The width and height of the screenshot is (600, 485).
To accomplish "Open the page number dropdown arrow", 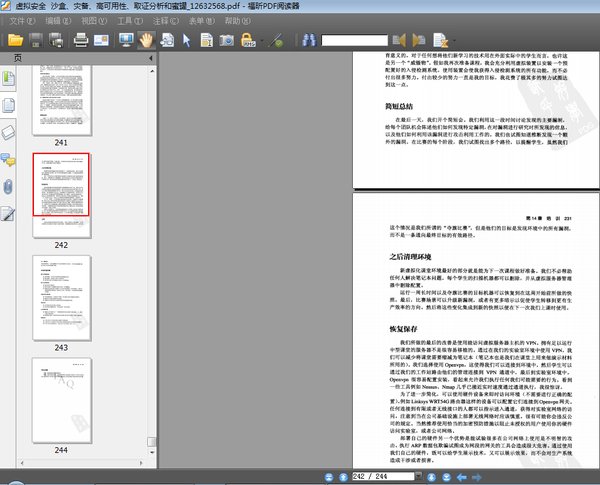I will point(419,477).
